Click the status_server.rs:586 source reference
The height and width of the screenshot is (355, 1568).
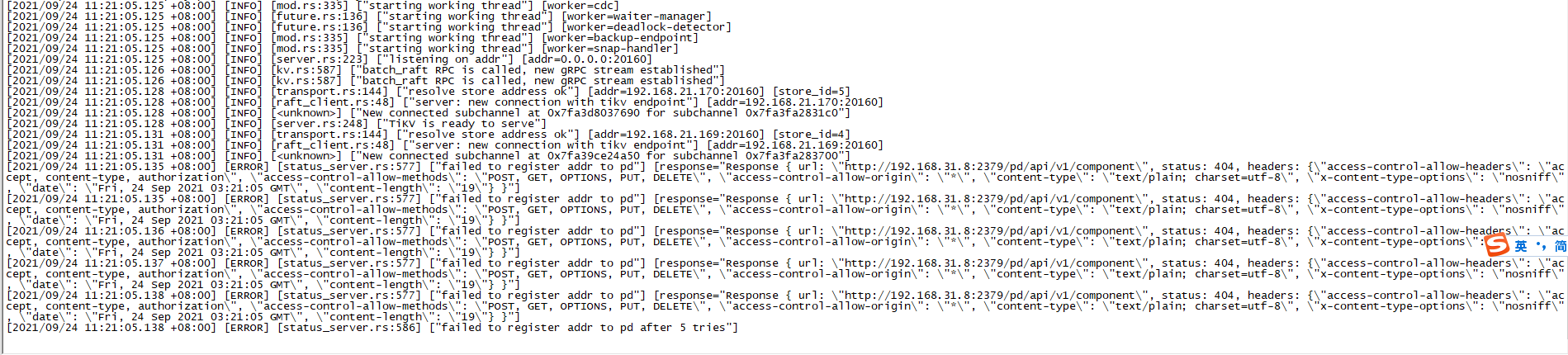[348, 328]
